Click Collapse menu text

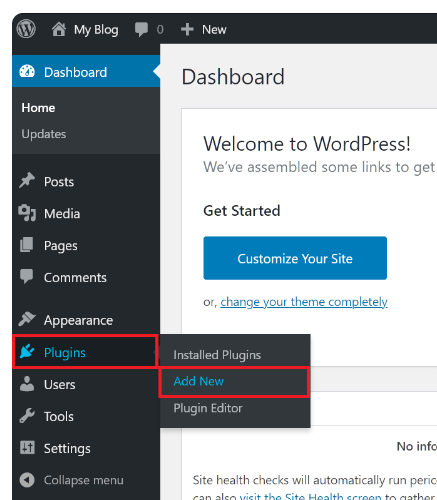[84, 480]
